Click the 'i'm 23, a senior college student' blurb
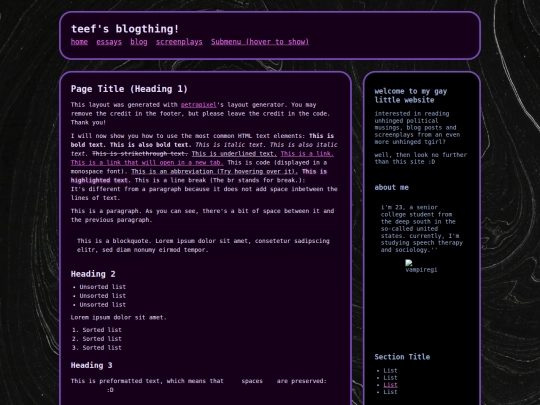Image resolution: width=540 pixels, height=405 pixels. 422,229
